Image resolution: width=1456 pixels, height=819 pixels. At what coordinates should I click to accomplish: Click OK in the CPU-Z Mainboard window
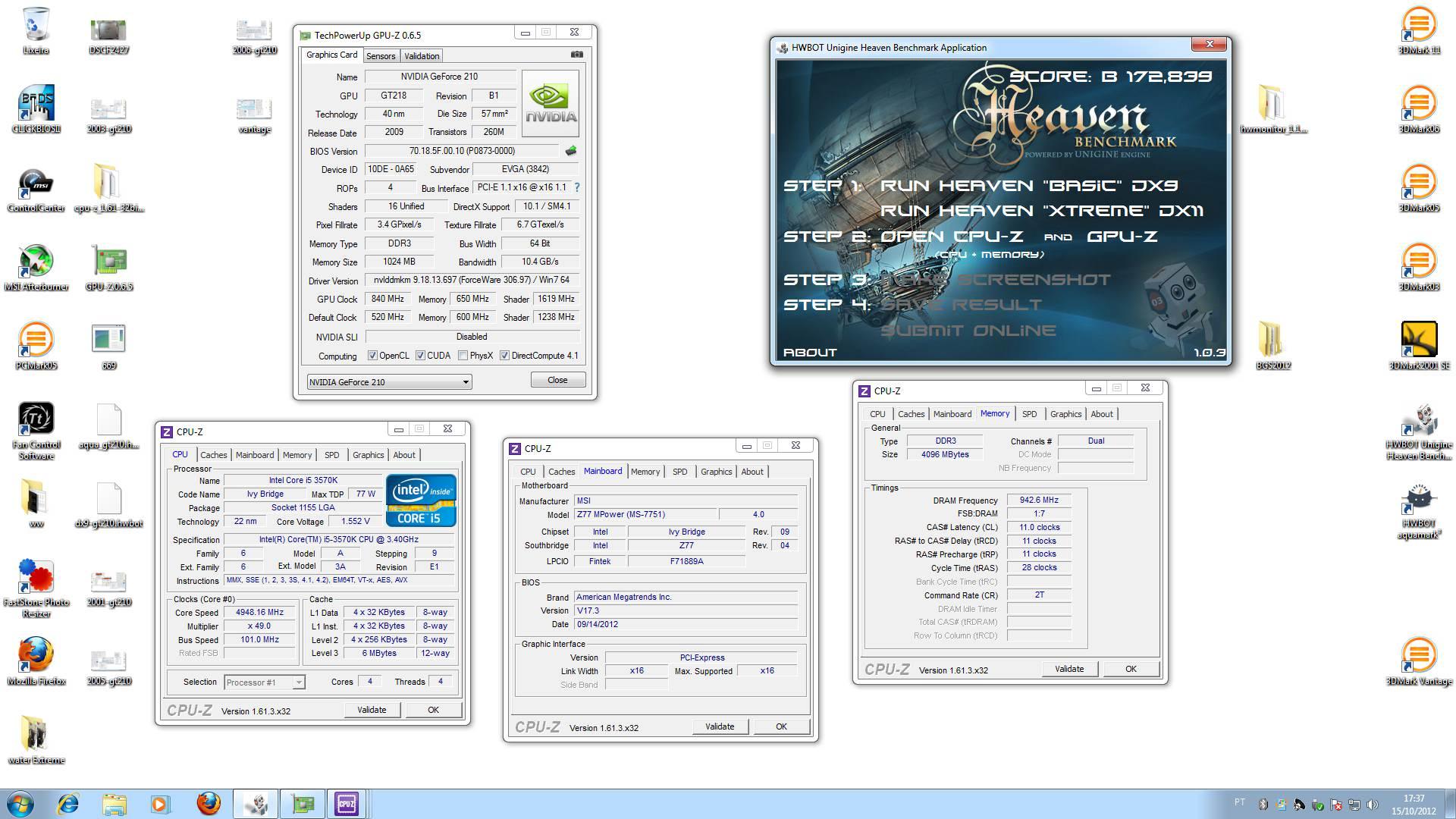point(781,726)
